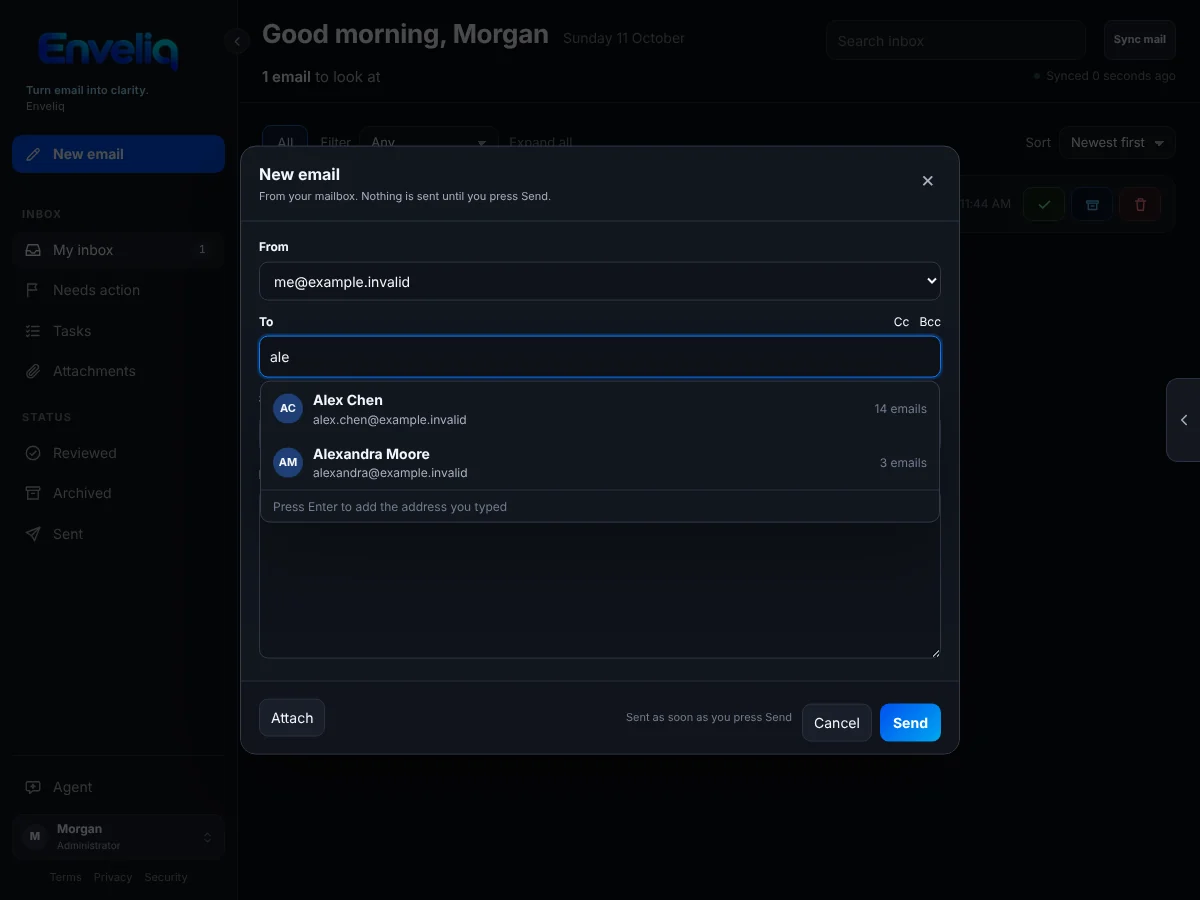Collapse the sidebar with the chevron icon
1200x900 pixels.
tap(237, 41)
